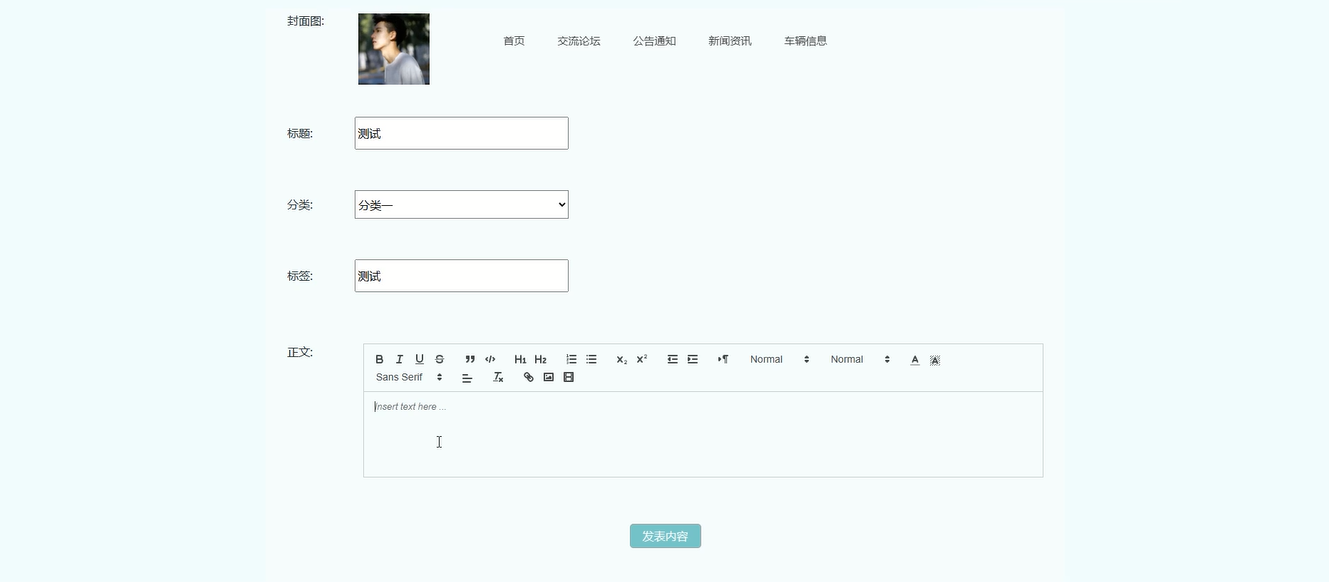Increase the indent

[x=693, y=359]
